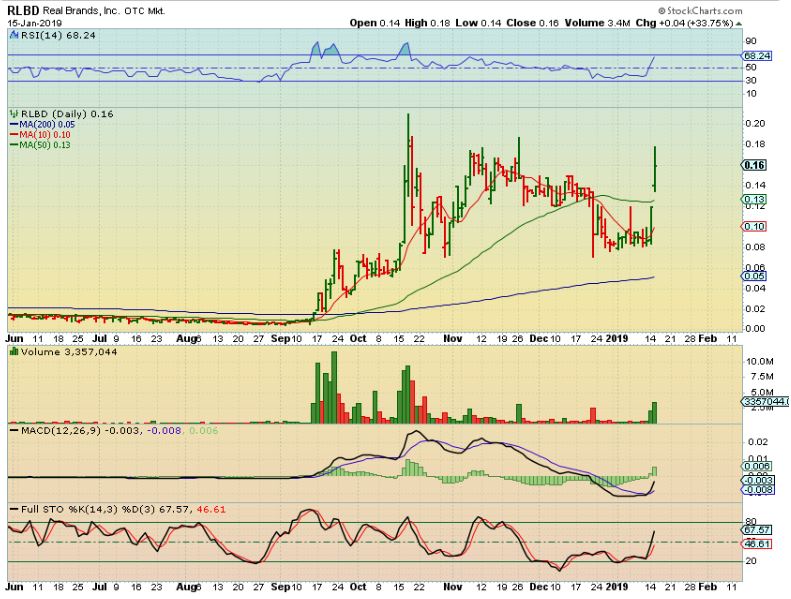
Task: Click the 68.24 RSI value tag on right axis
Action: pyautogui.click(x=757, y=56)
